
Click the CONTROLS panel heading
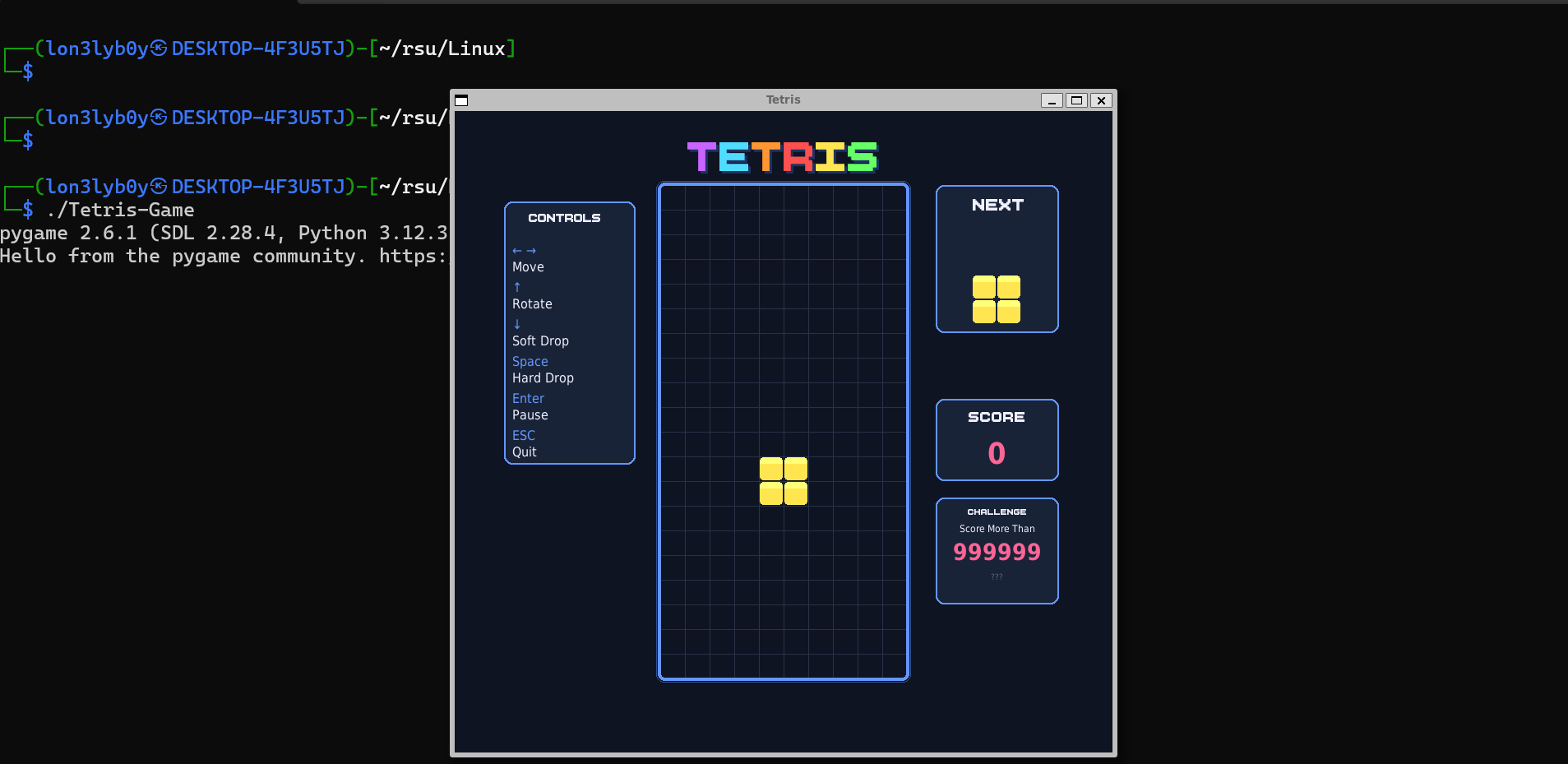point(564,218)
